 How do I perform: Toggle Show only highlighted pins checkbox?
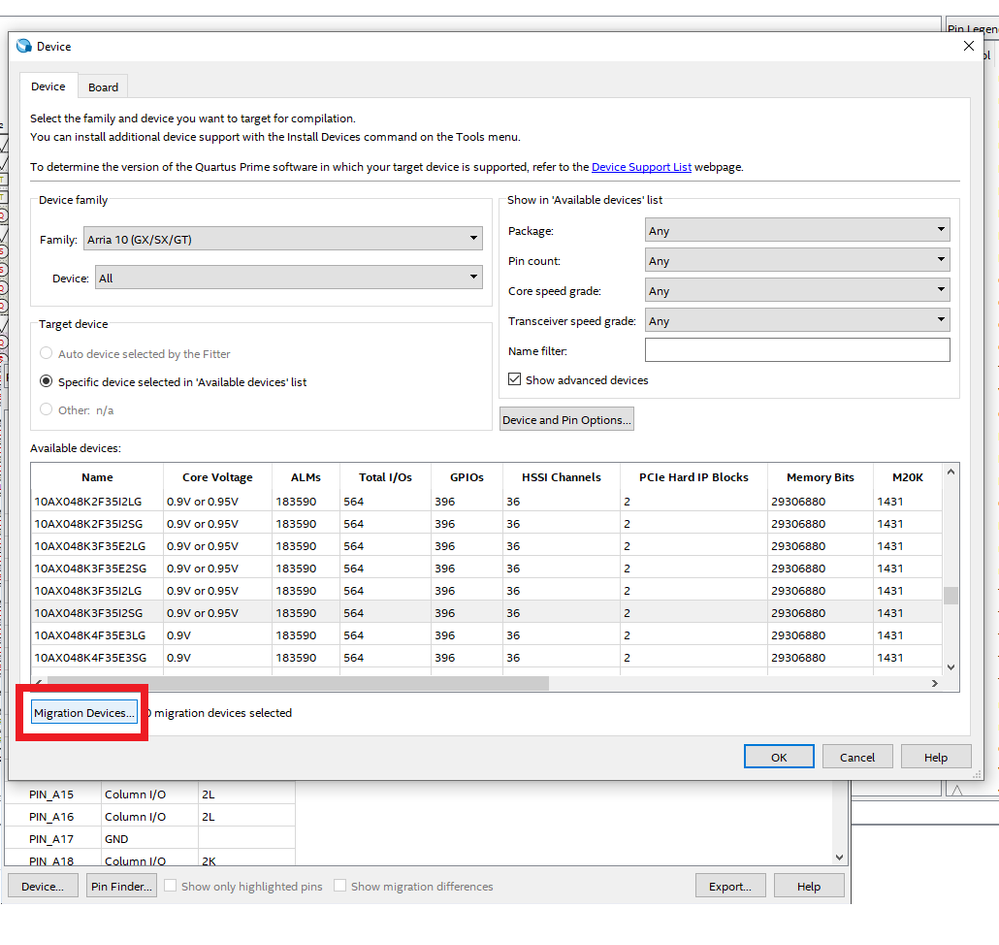(170, 886)
